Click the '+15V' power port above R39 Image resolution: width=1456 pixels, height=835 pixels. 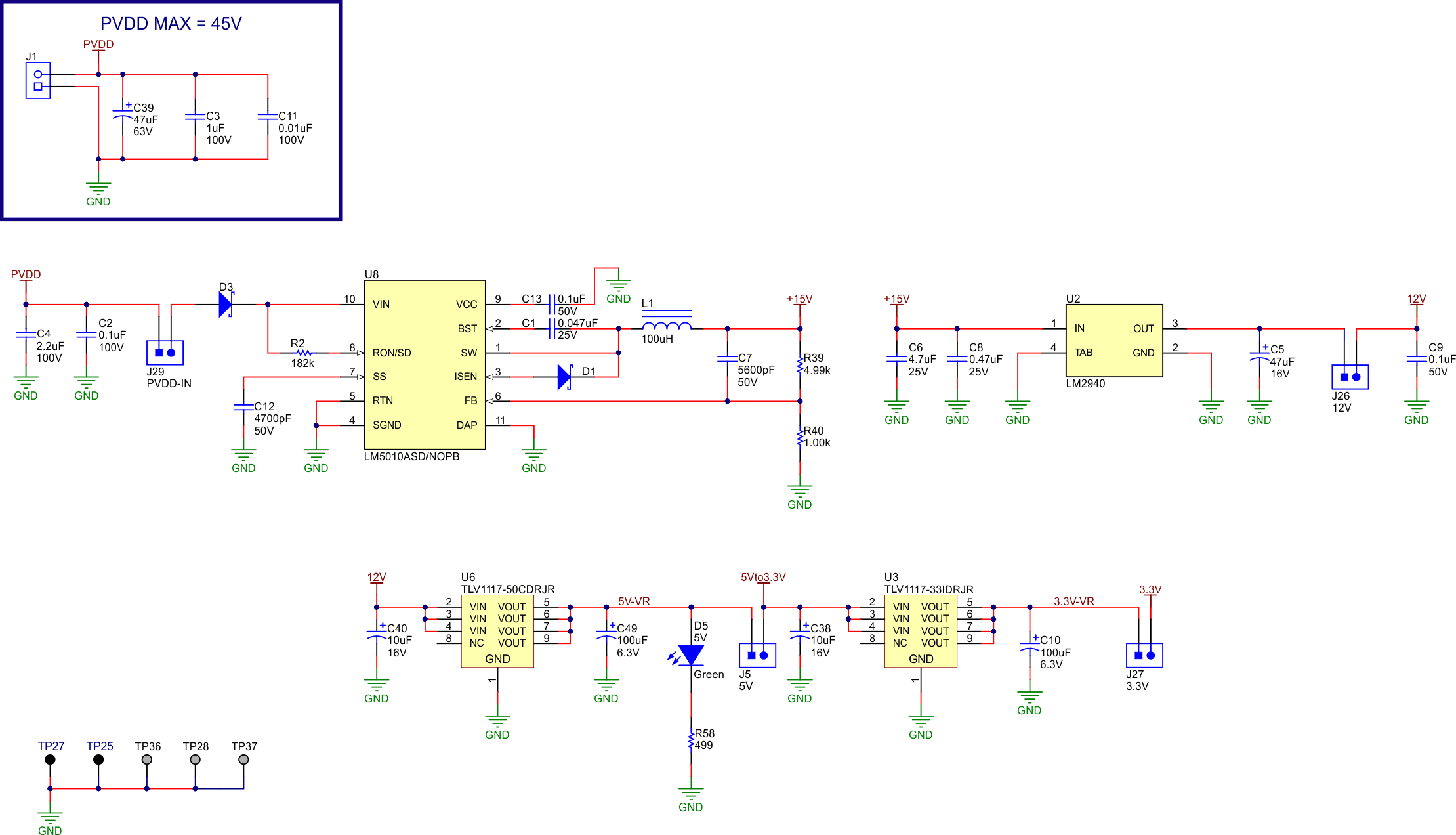800,299
